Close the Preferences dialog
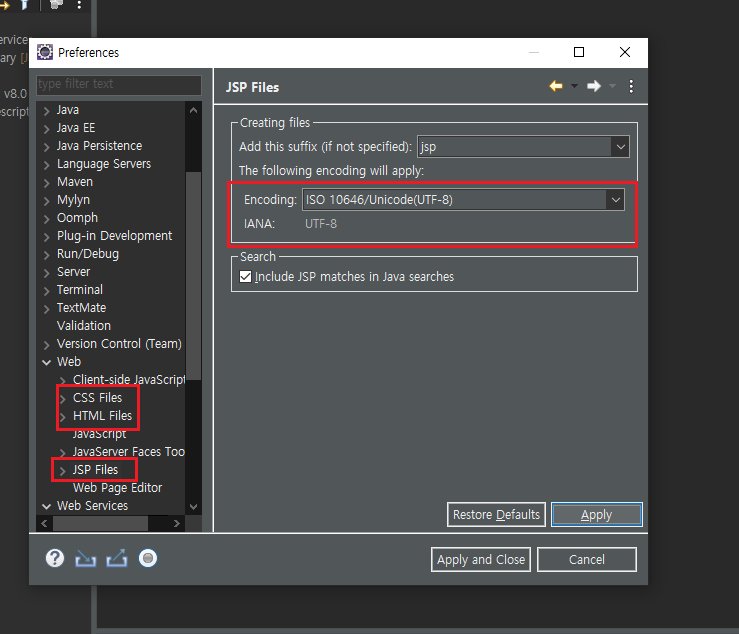Screen dimensions: 739x634 [x=624, y=52]
